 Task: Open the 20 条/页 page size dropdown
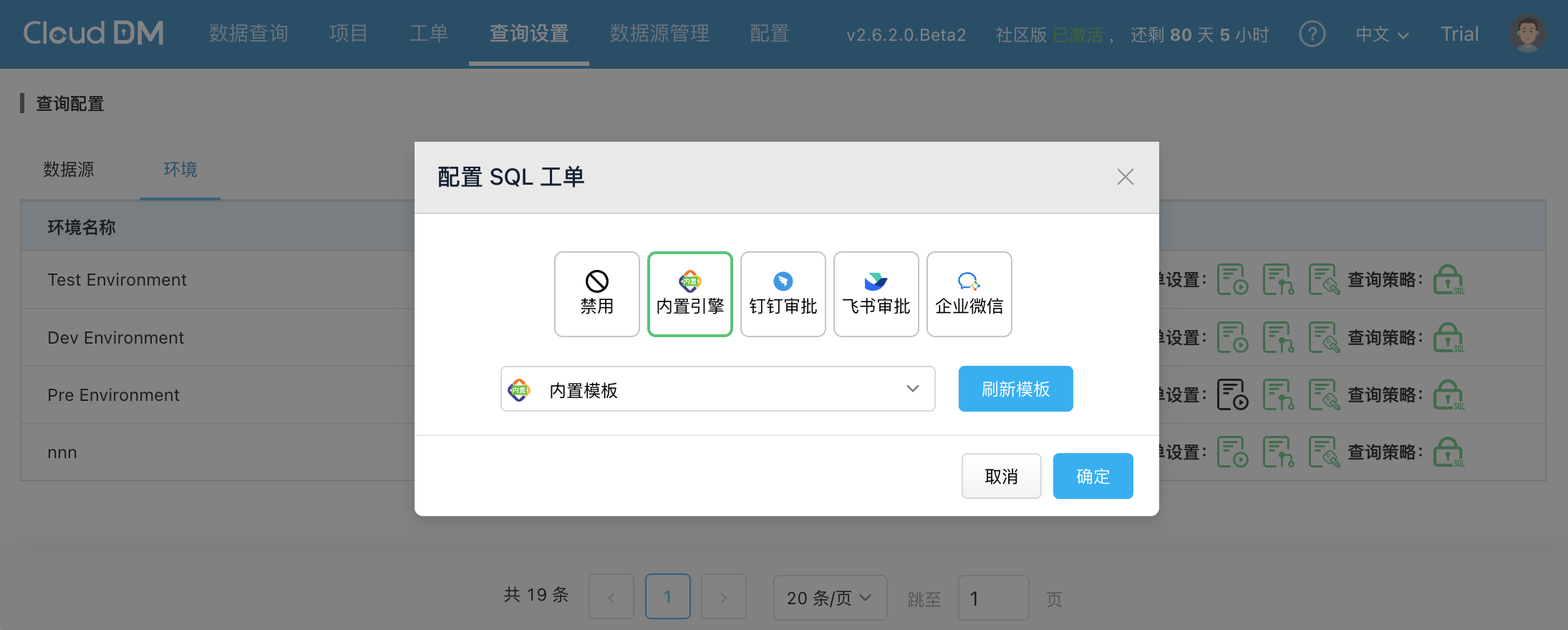coord(829,598)
